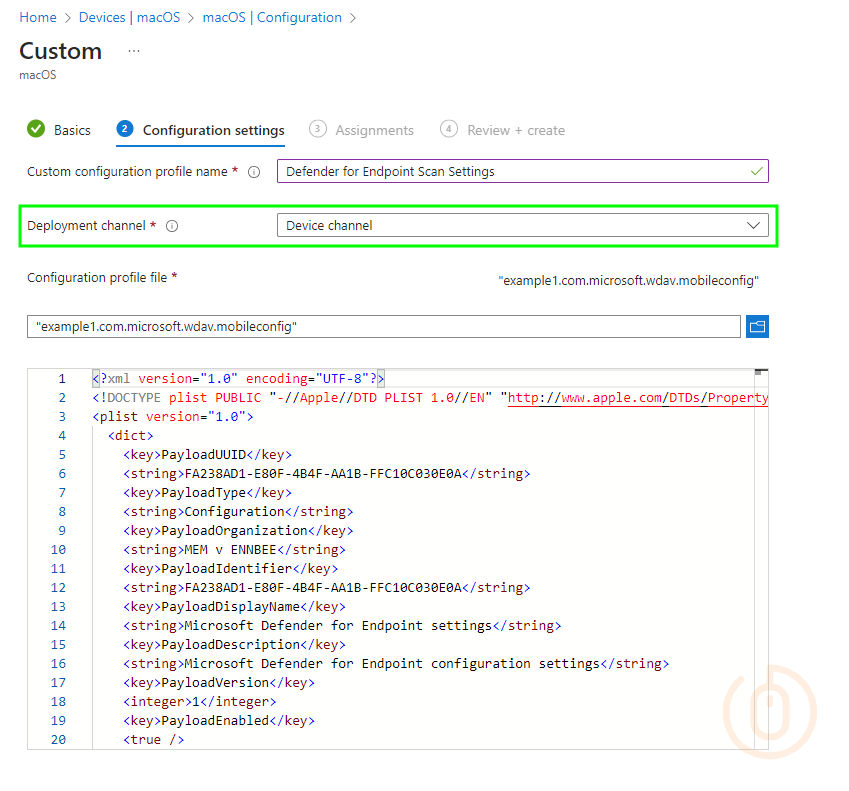Viewport: 849px width, 791px height.
Task: Click the step 4 circle icon
Action: pyautogui.click(x=449, y=129)
